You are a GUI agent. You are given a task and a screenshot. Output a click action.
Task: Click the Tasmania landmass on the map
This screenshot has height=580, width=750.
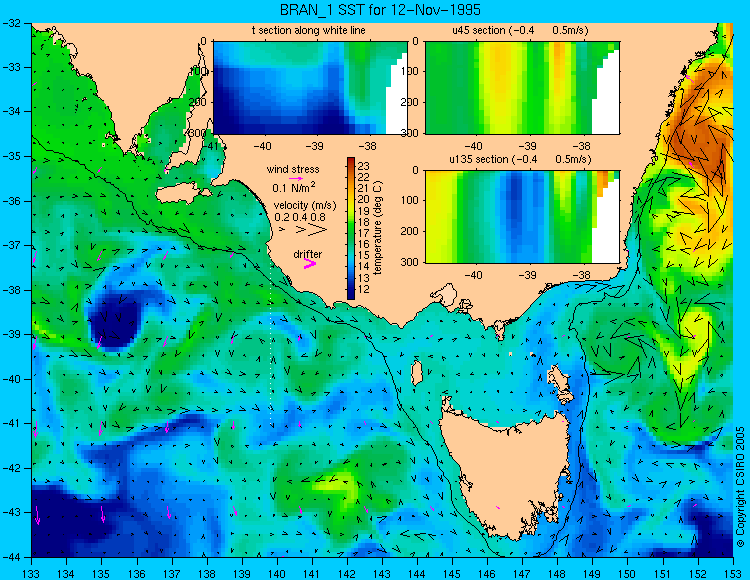505,471
